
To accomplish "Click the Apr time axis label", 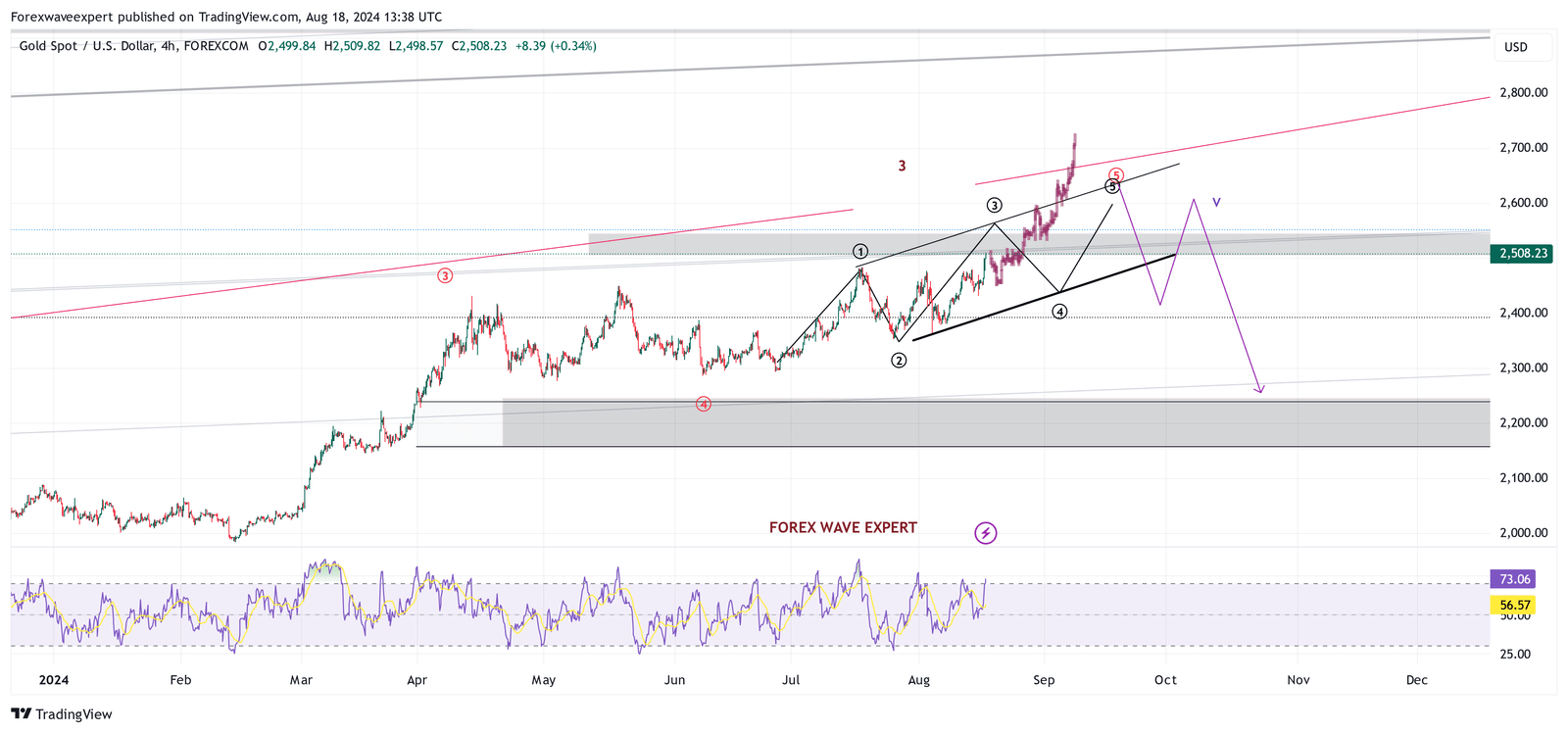I will coord(417,680).
